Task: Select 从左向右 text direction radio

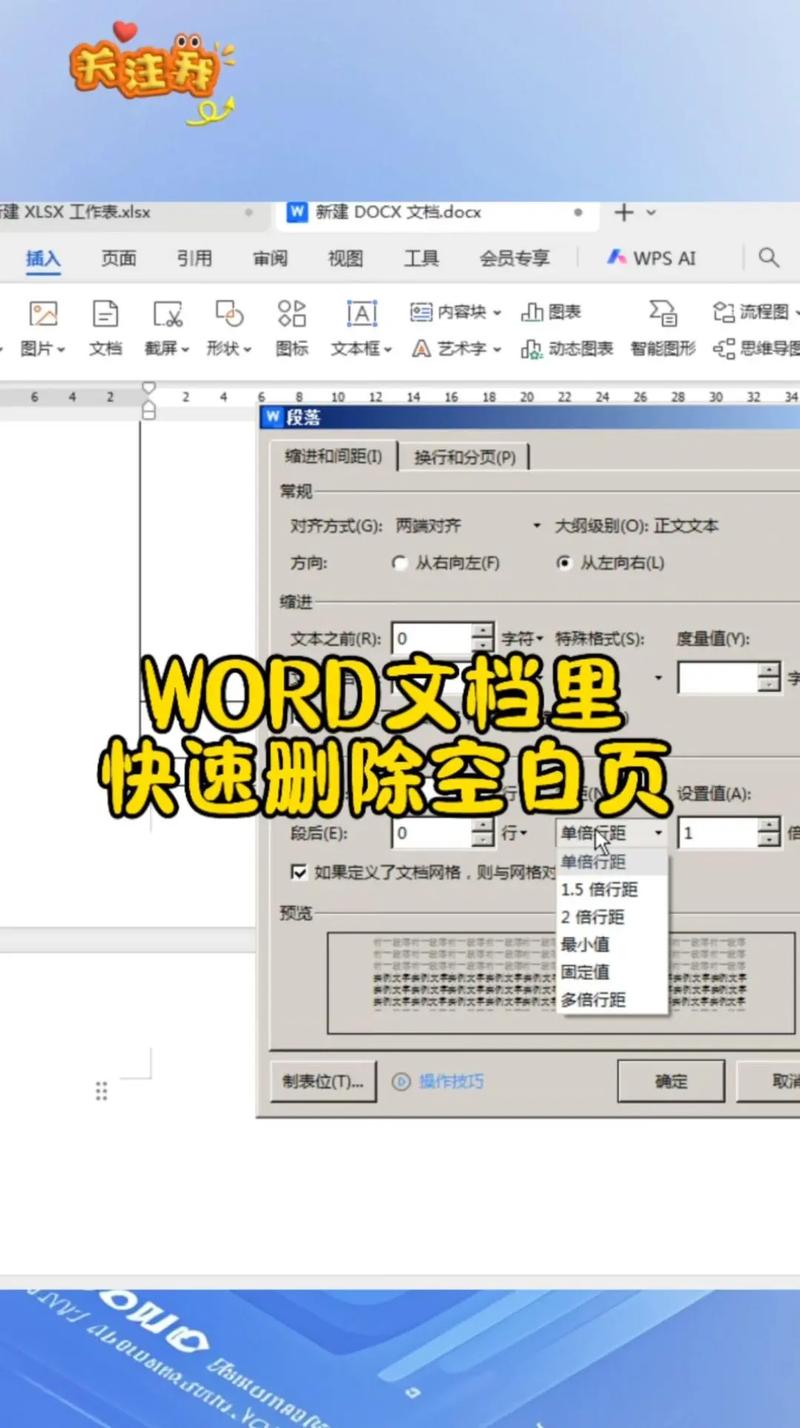Action: pos(564,563)
